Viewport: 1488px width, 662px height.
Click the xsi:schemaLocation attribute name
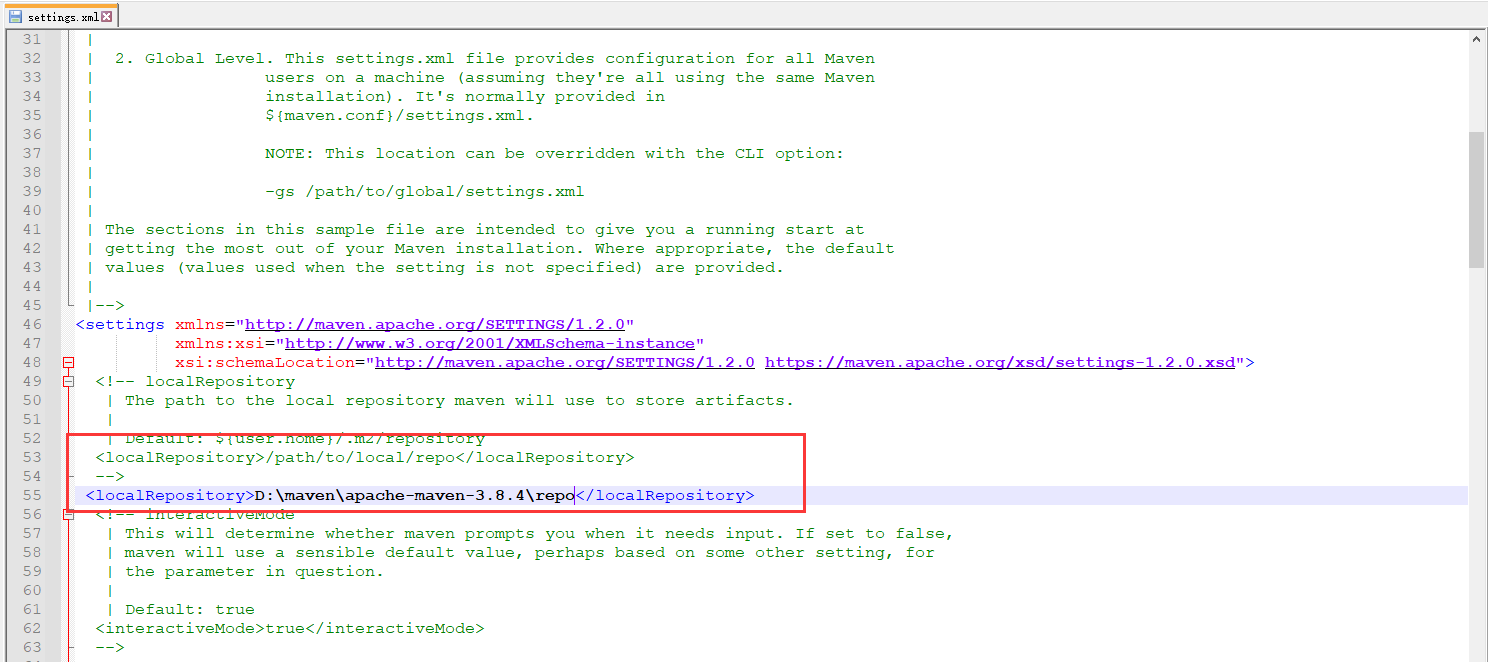[x=265, y=362]
